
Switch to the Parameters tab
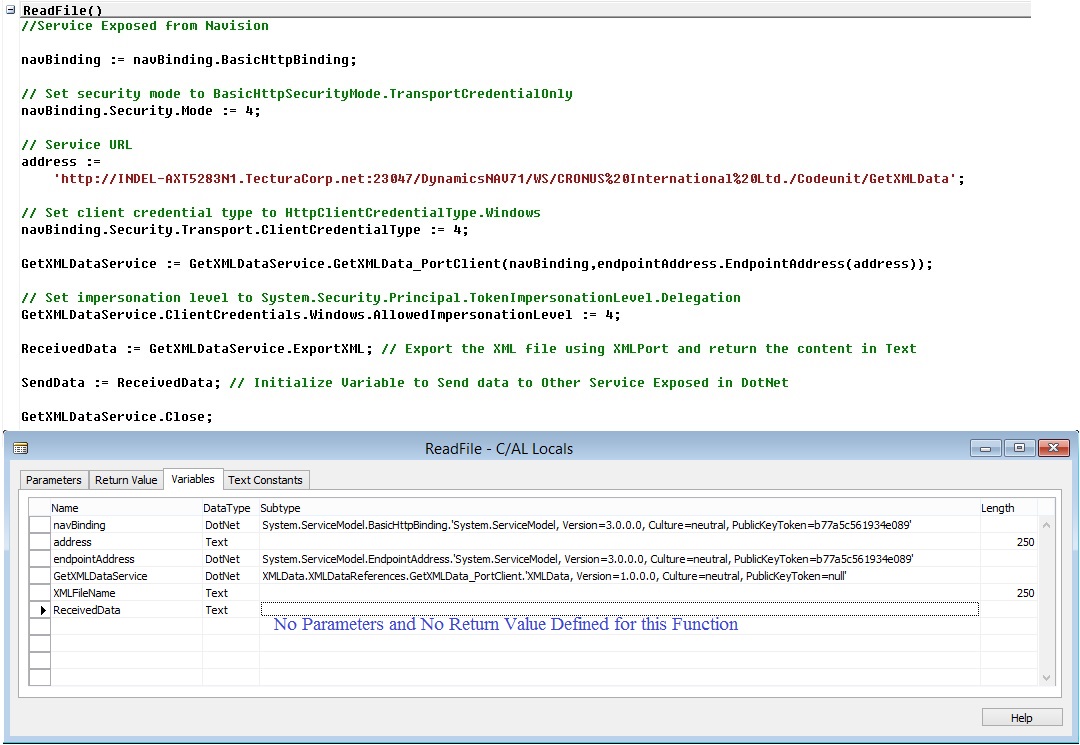tap(53, 480)
